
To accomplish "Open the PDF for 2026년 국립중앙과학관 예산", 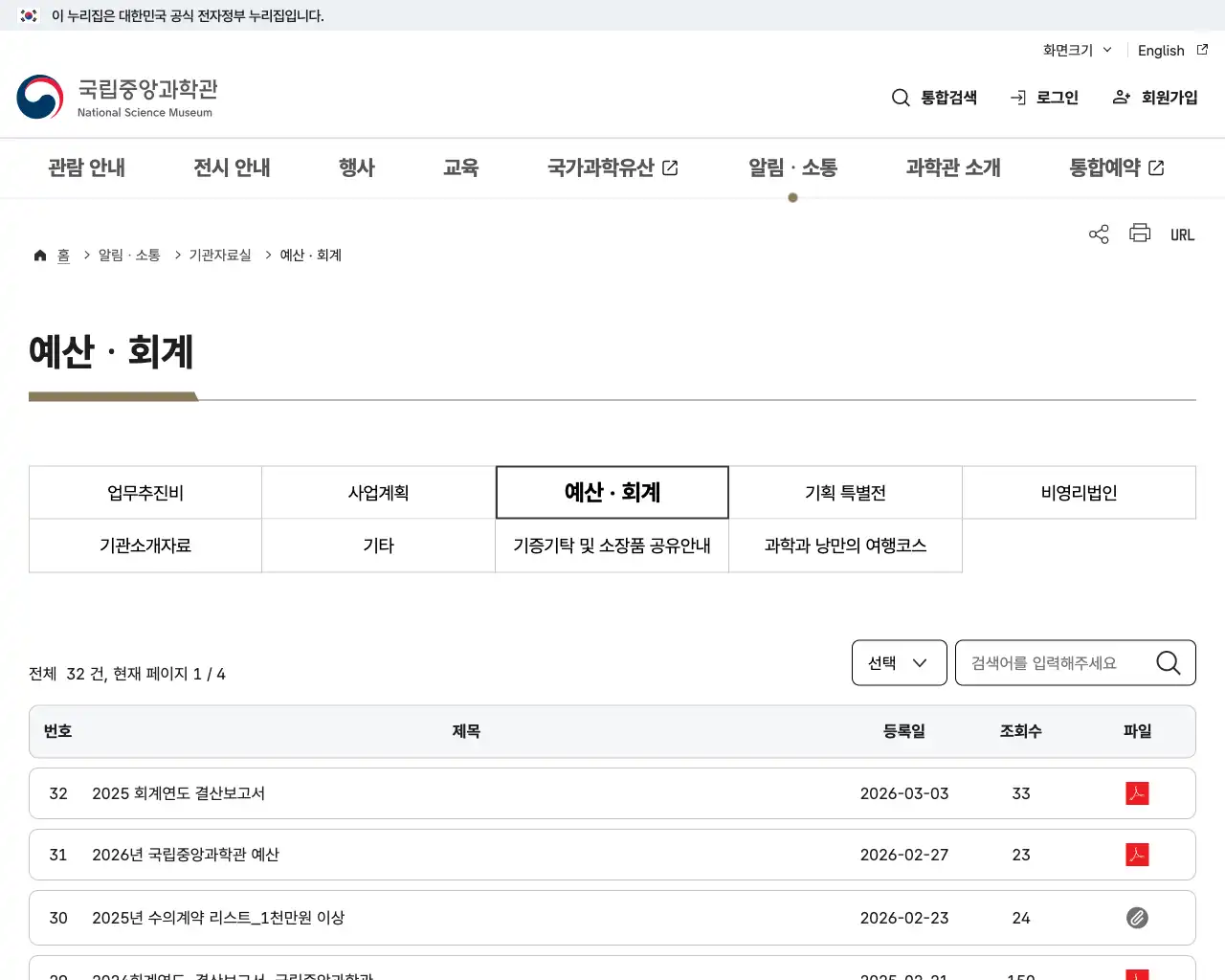I will point(1137,855).
